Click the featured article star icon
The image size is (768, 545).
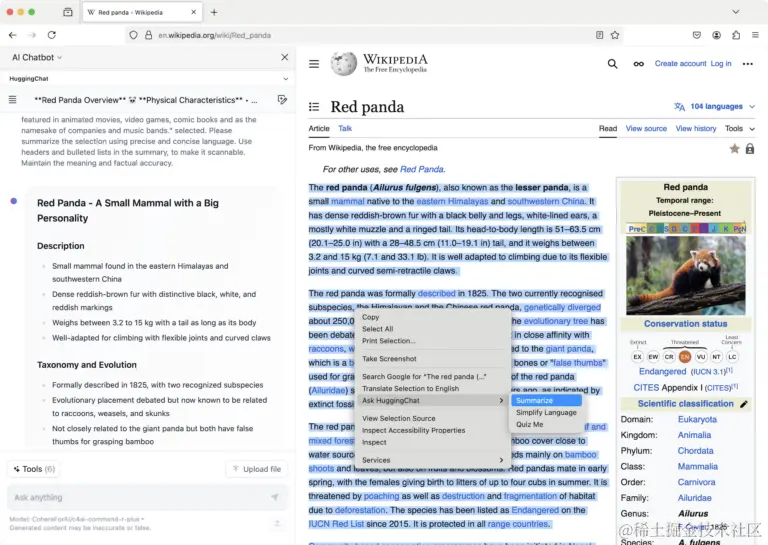pyautogui.click(x=734, y=148)
